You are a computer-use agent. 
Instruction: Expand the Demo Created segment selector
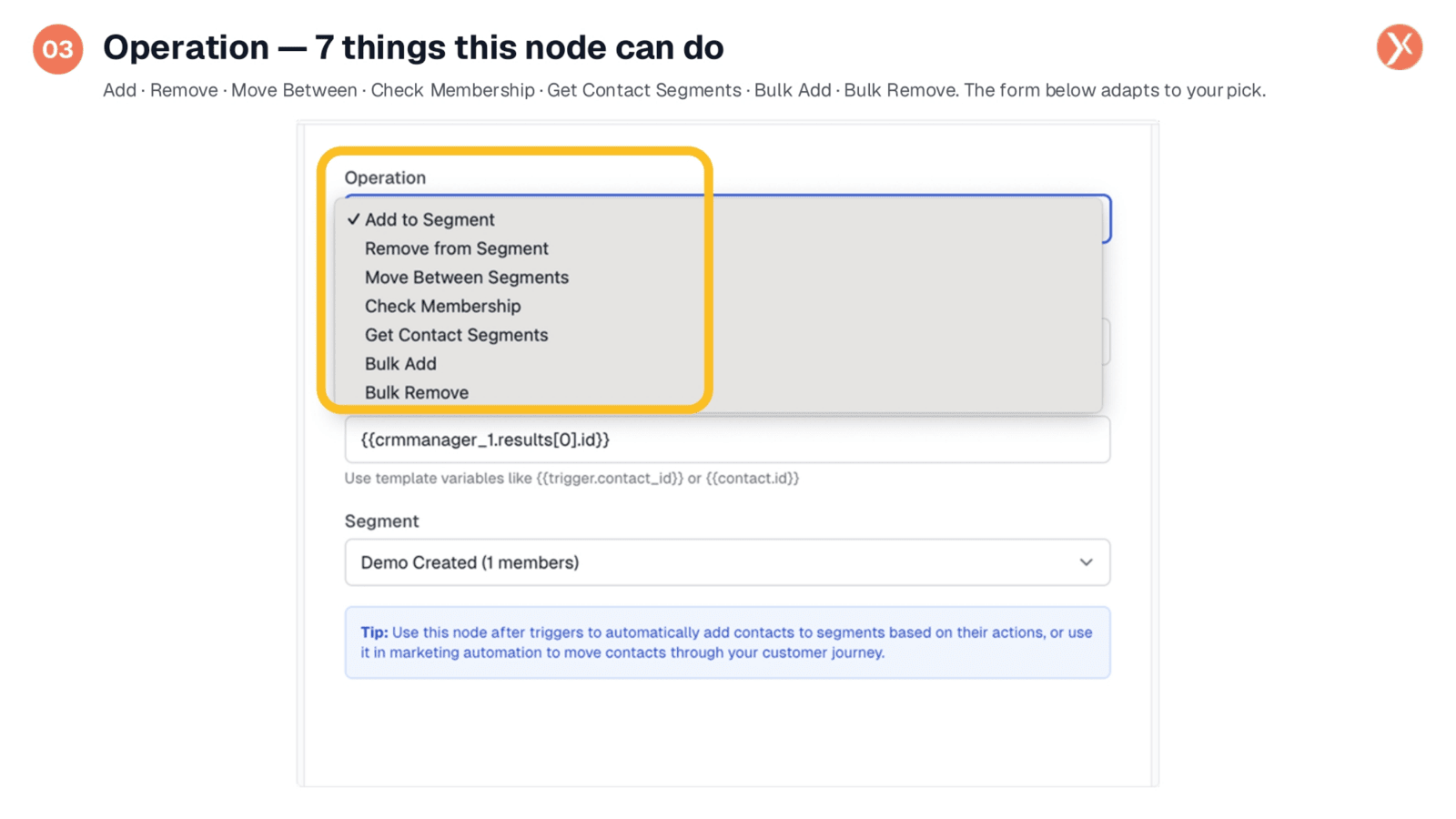[x=727, y=562]
